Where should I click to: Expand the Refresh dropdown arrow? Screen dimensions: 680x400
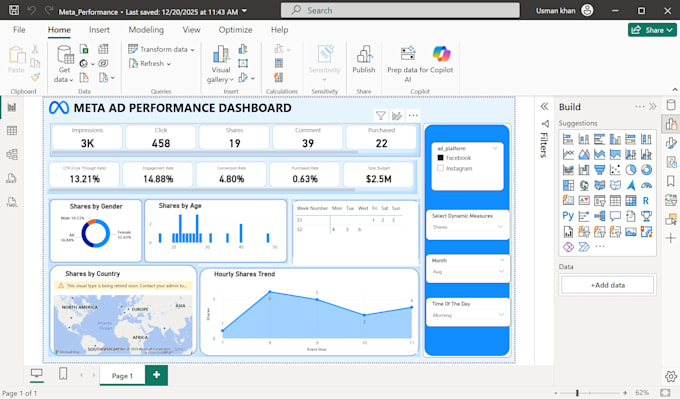pyautogui.click(x=169, y=64)
